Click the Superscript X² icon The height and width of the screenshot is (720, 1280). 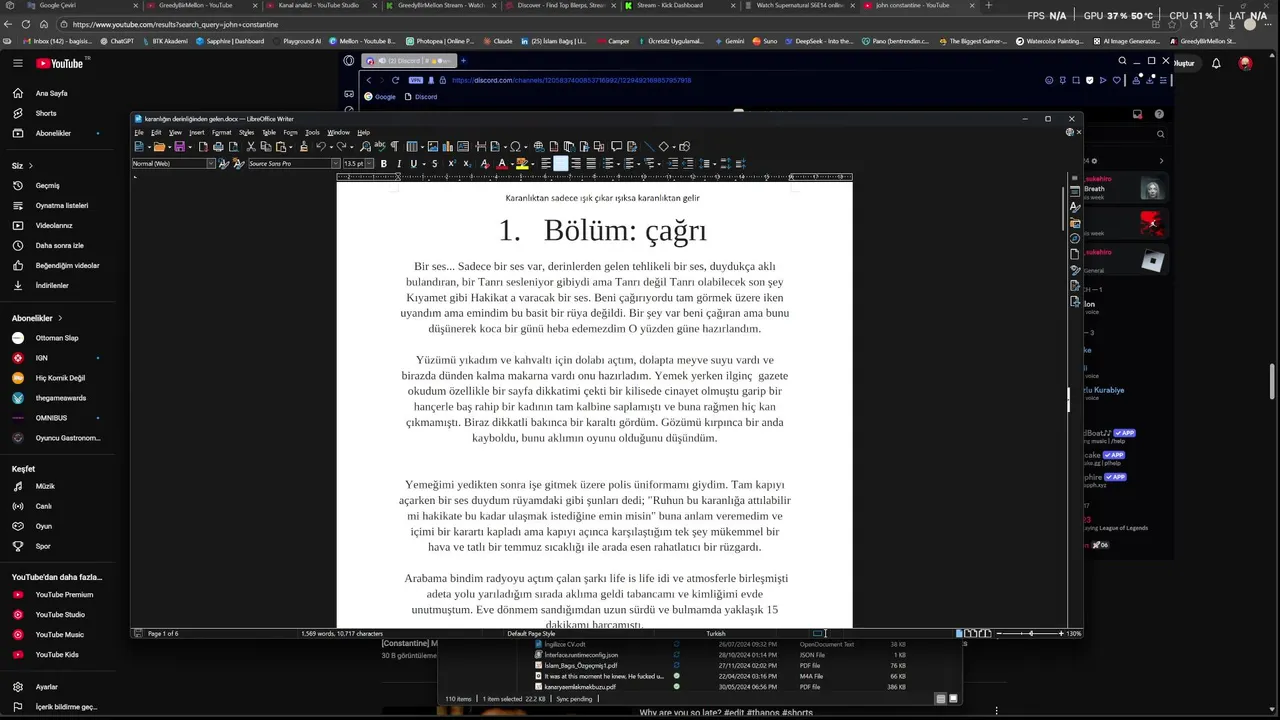(x=452, y=163)
